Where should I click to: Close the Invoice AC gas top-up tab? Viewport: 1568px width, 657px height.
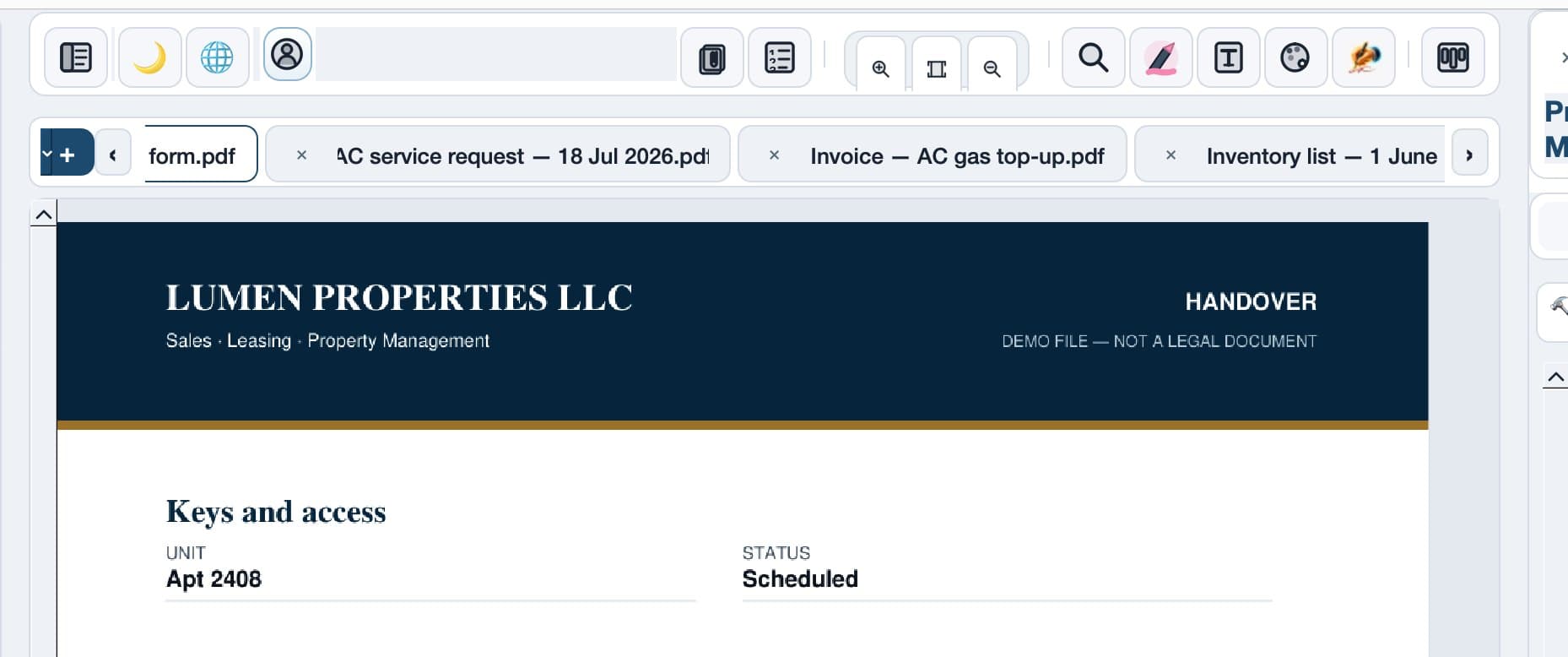click(774, 155)
